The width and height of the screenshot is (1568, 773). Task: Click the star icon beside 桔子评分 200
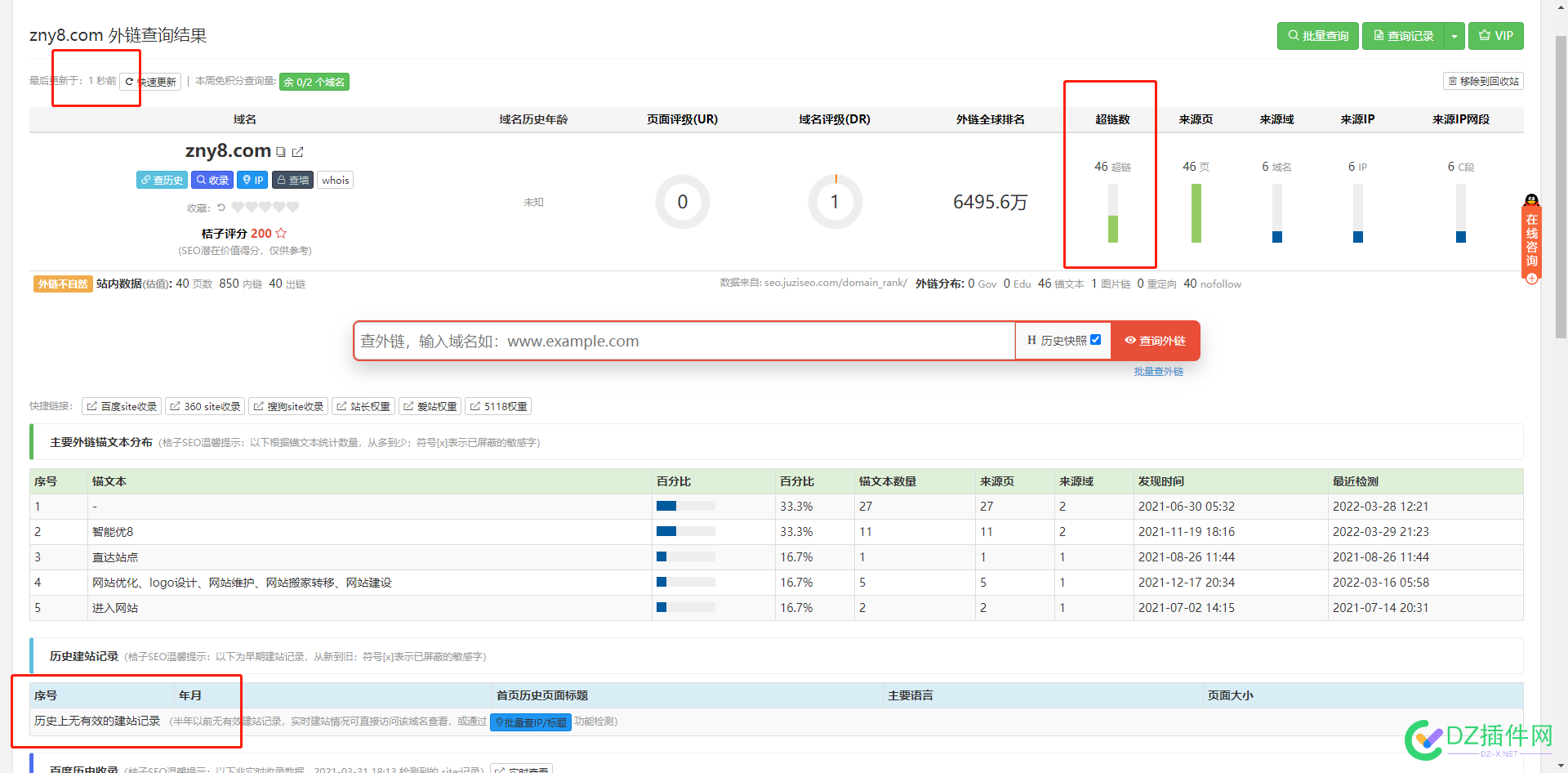coord(282,233)
